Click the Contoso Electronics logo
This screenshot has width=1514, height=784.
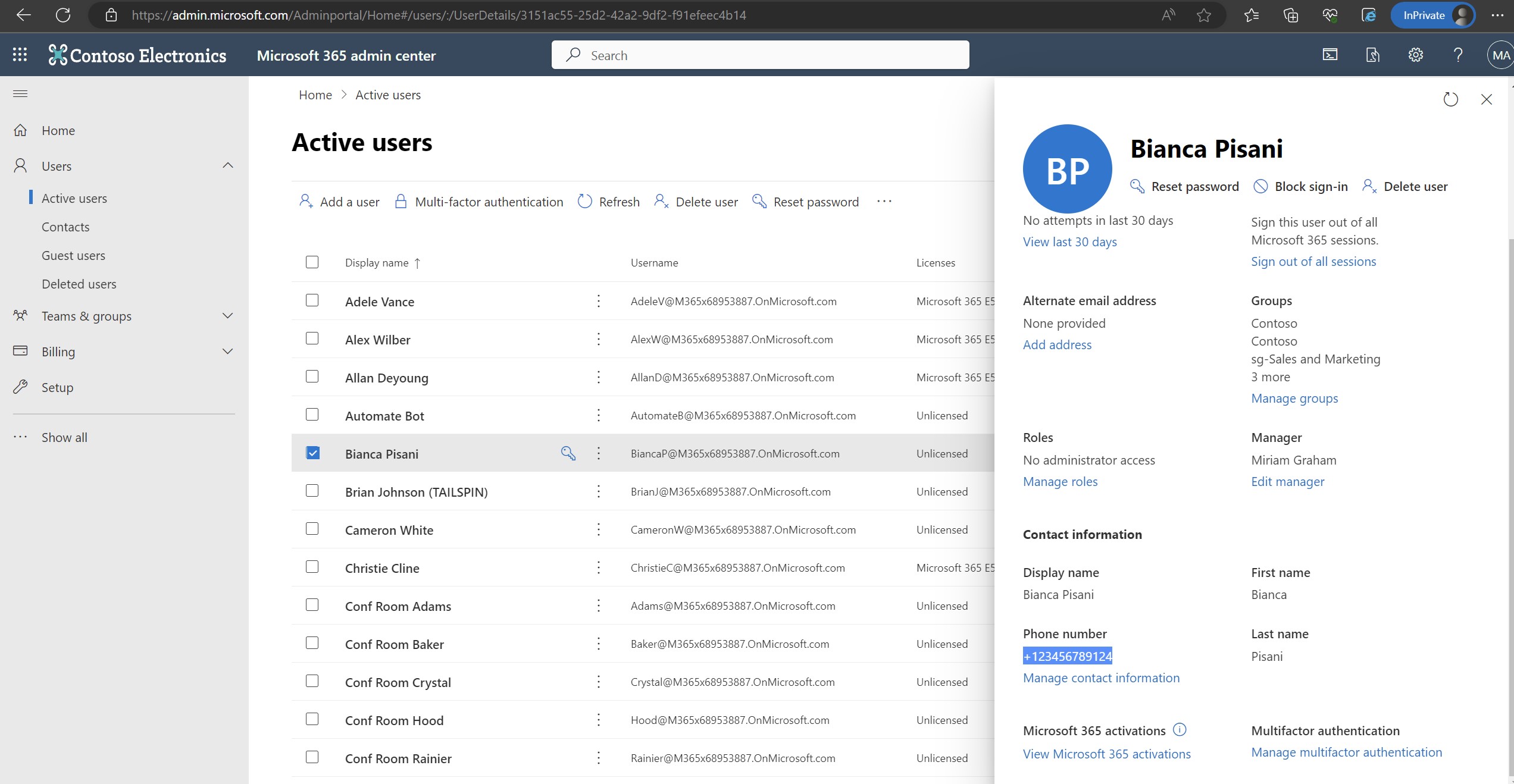pos(137,55)
